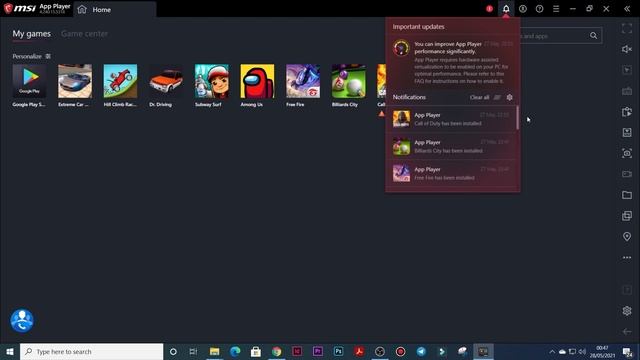Open the help question mark icon
Screen dimensions: 640x360
[x=539, y=9]
